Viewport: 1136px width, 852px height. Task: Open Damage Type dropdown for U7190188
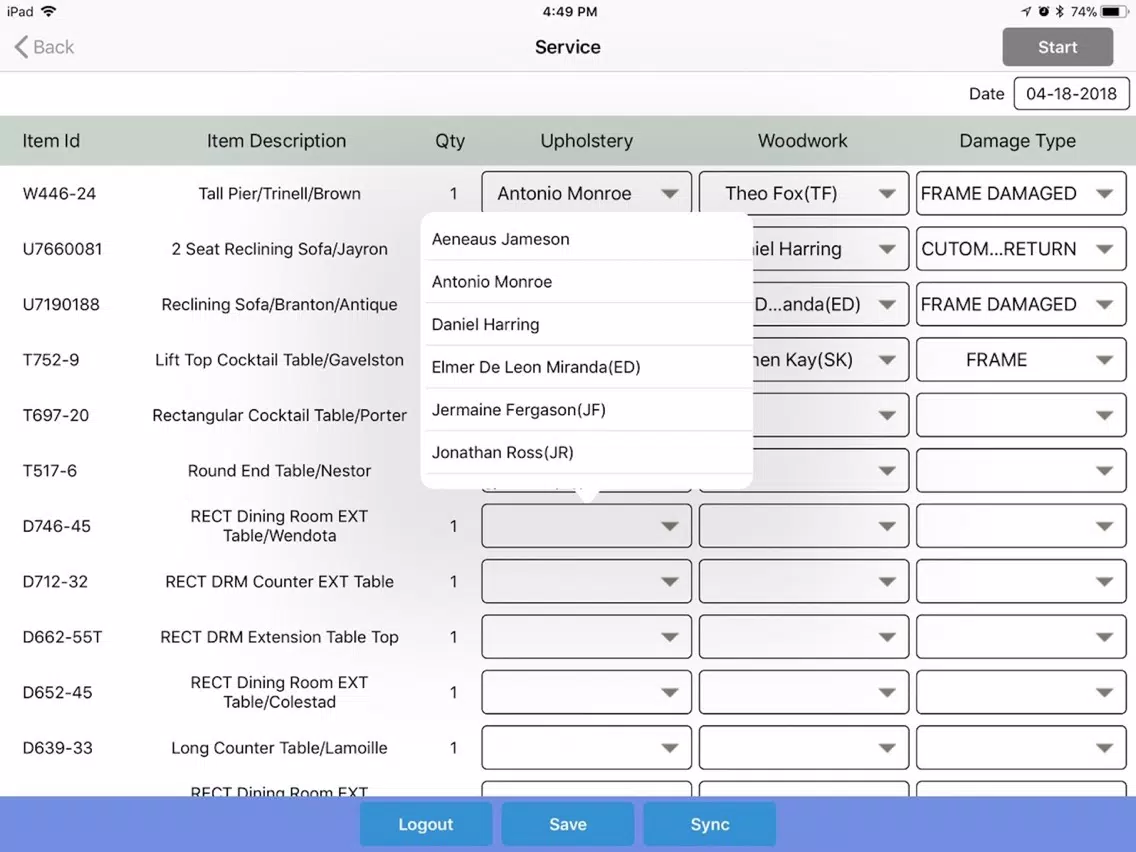(x=1021, y=304)
